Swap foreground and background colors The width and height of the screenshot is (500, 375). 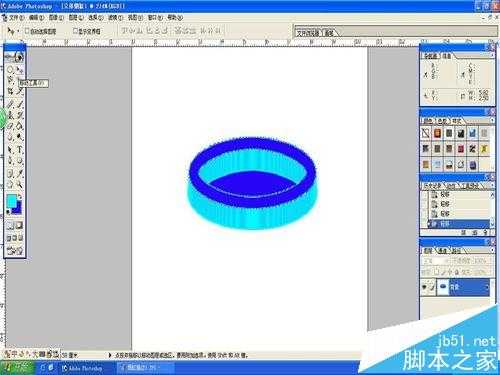pos(20,198)
